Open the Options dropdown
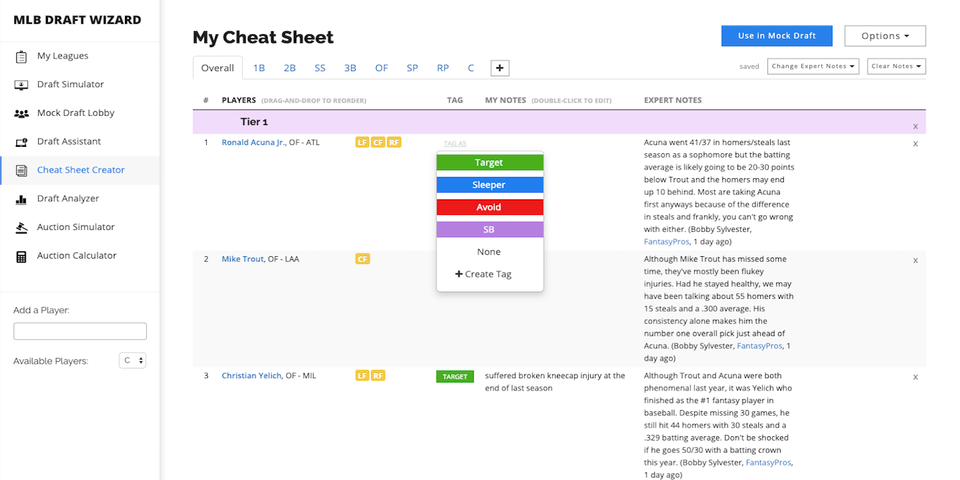The width and height of the screenshot is (960, 480). point(885,36)
